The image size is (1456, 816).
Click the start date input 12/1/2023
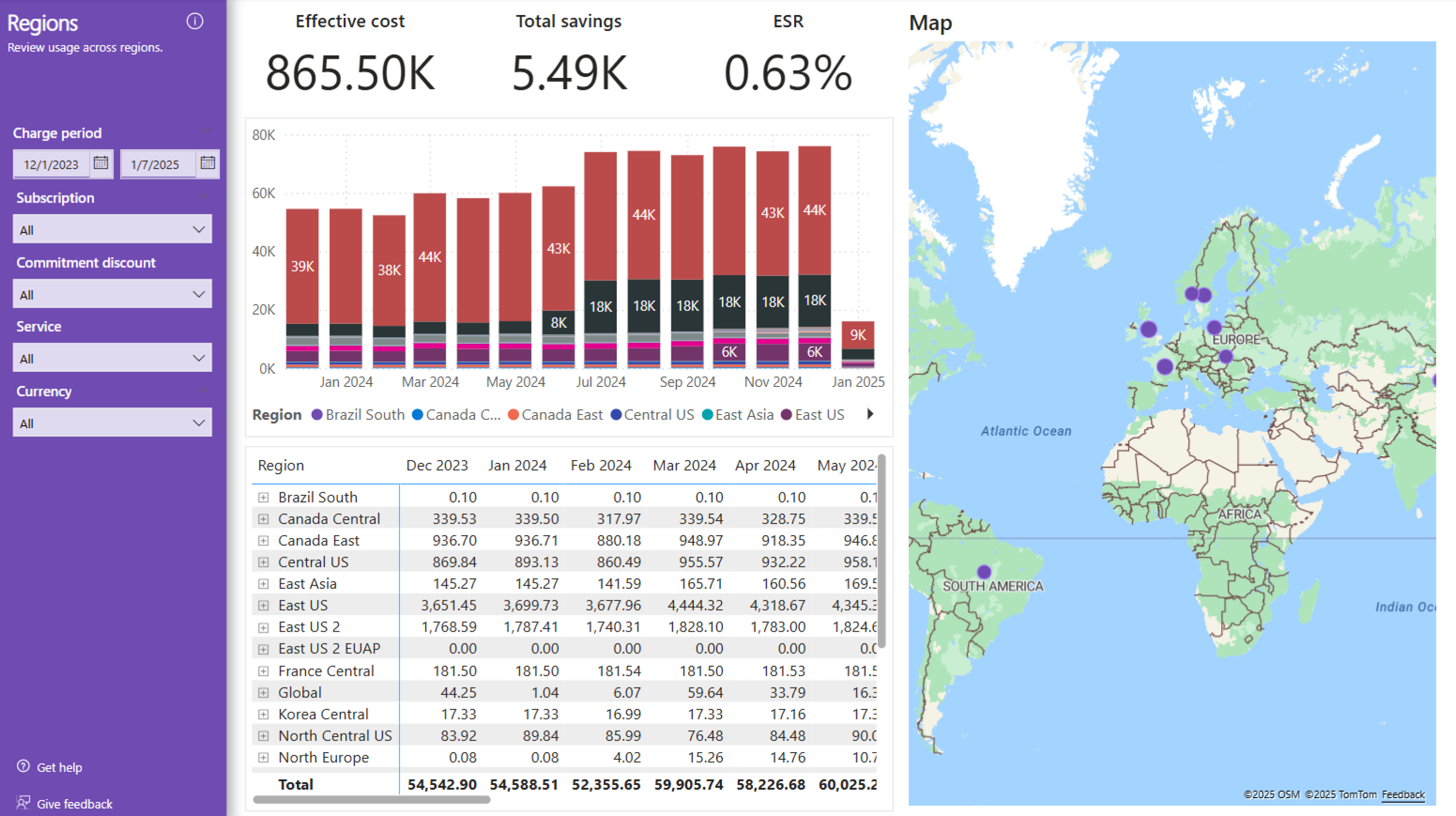click(x=51, y=165)
